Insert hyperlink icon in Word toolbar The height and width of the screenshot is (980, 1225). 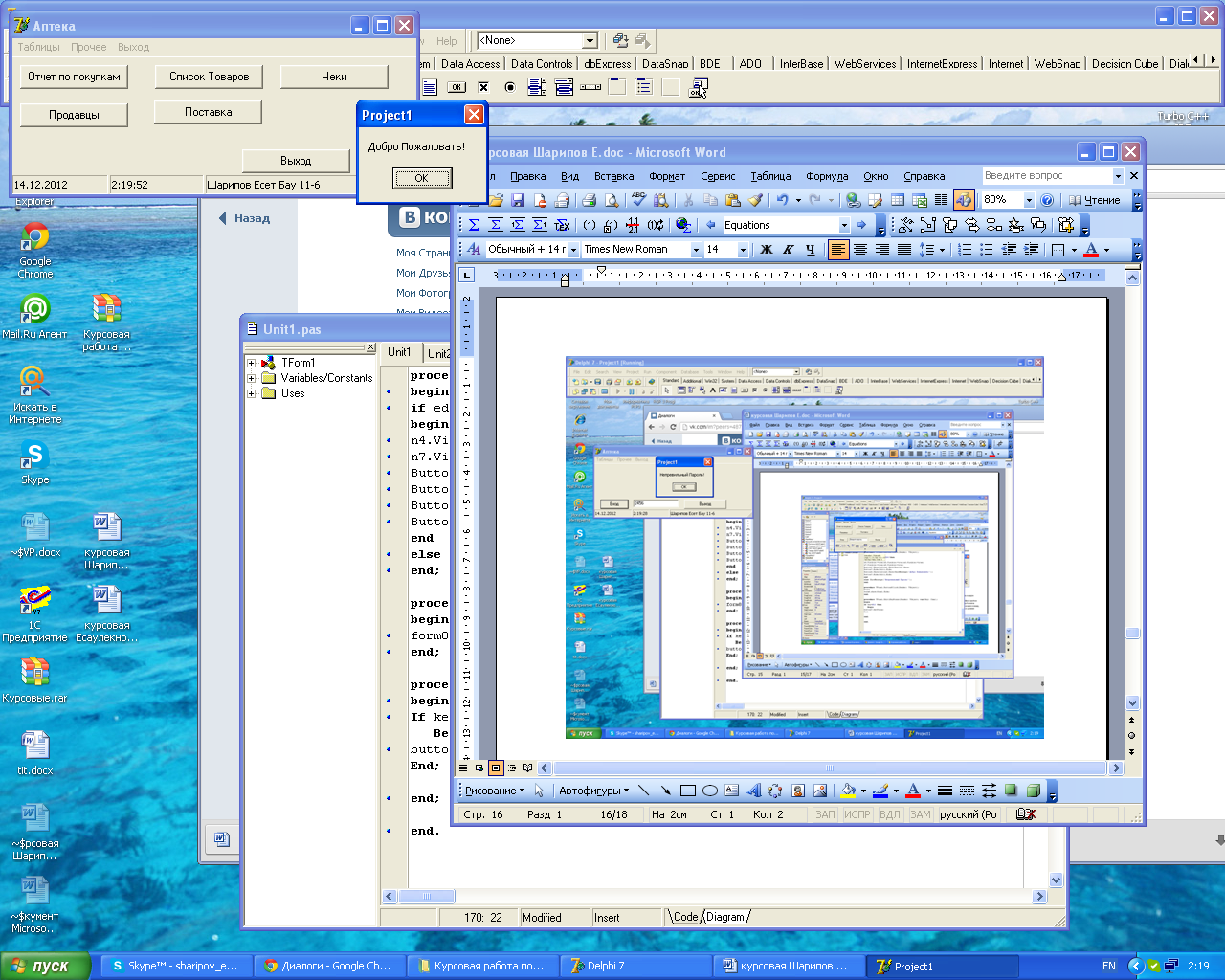tap(852, 200)
